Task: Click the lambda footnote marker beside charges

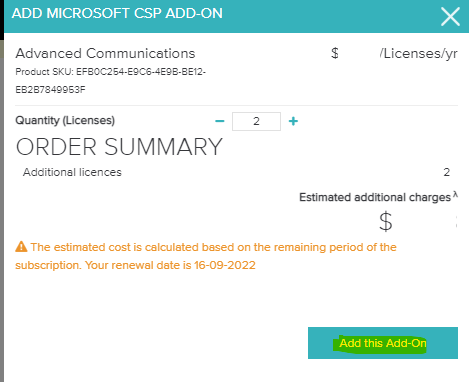Action: pos(455,195)
